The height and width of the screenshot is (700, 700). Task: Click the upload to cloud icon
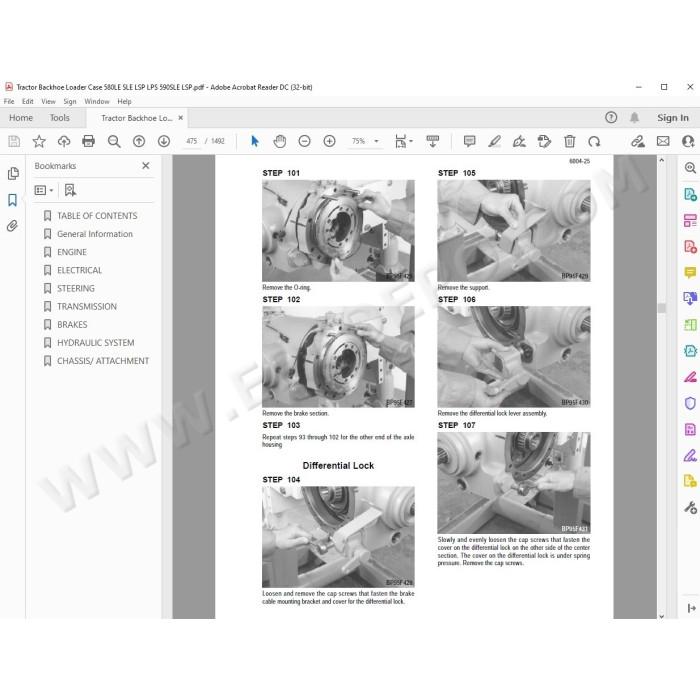(64, 142)
